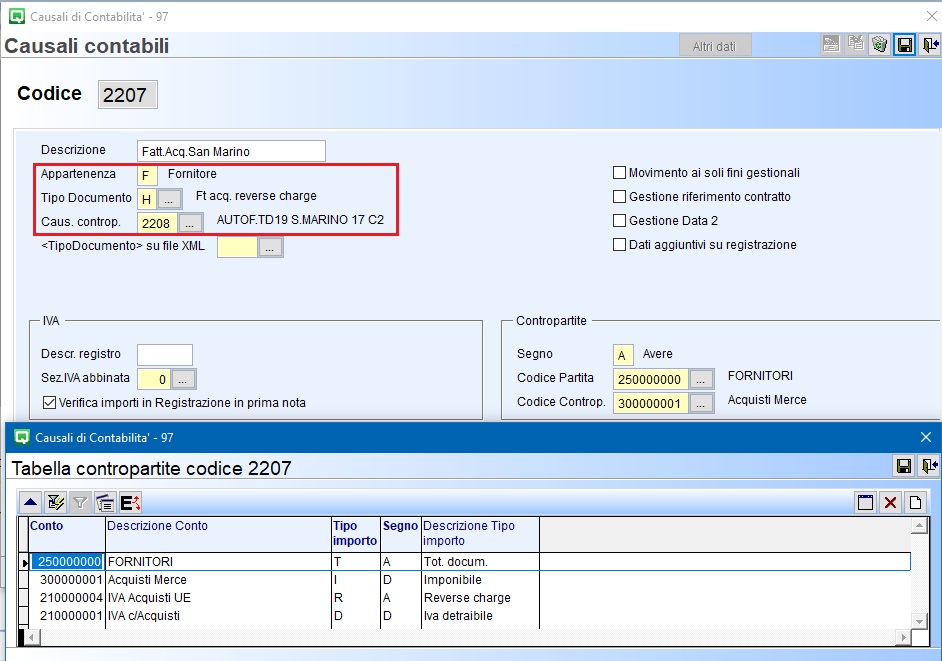Click the blue up-arrow grid button

coord(31,502)
